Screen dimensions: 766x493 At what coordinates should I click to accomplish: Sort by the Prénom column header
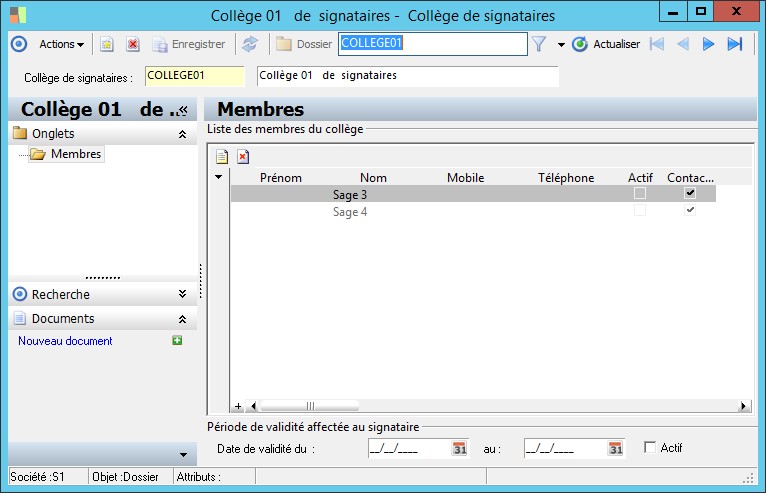pyautogui.click(x=280, y=178)
